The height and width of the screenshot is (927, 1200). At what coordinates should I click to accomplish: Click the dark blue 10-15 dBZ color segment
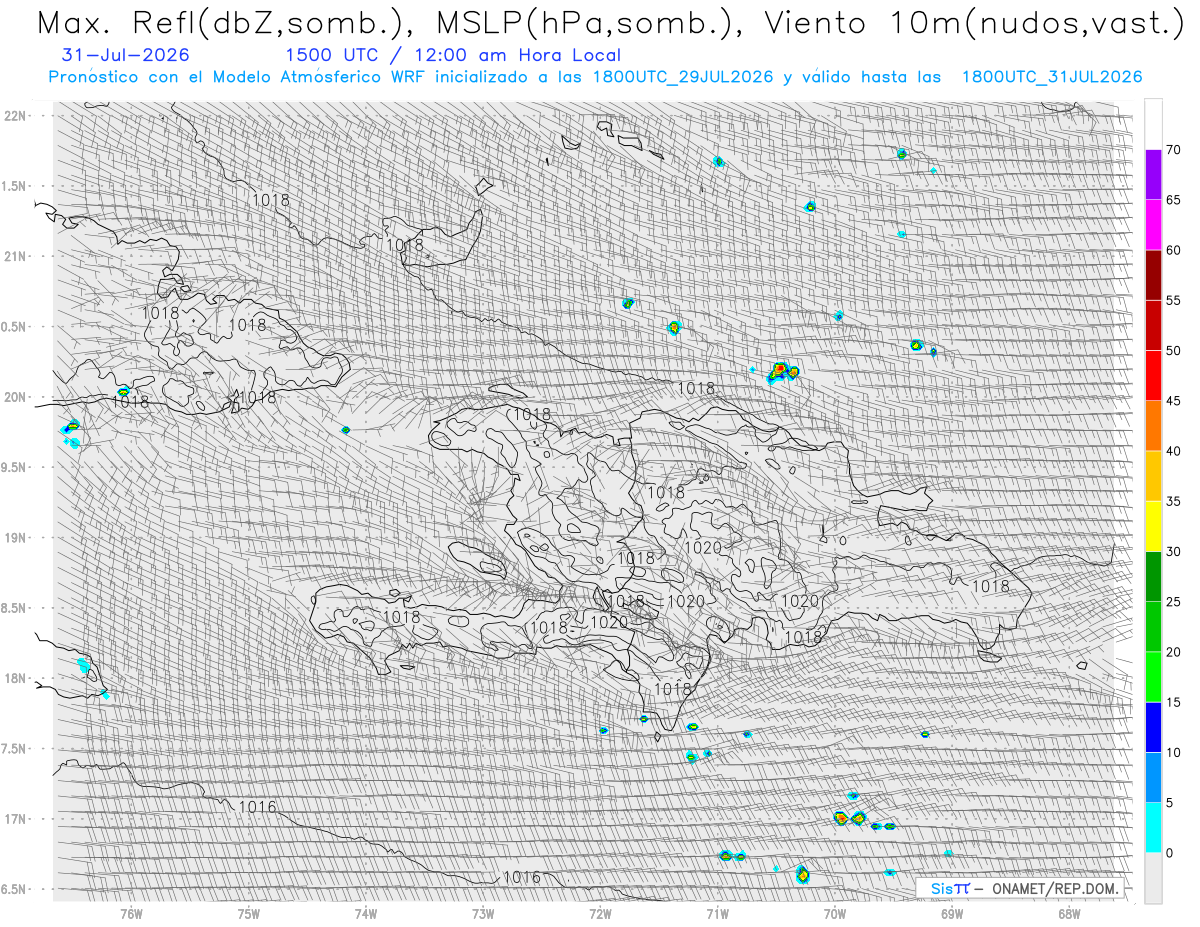coord(1153,727)
